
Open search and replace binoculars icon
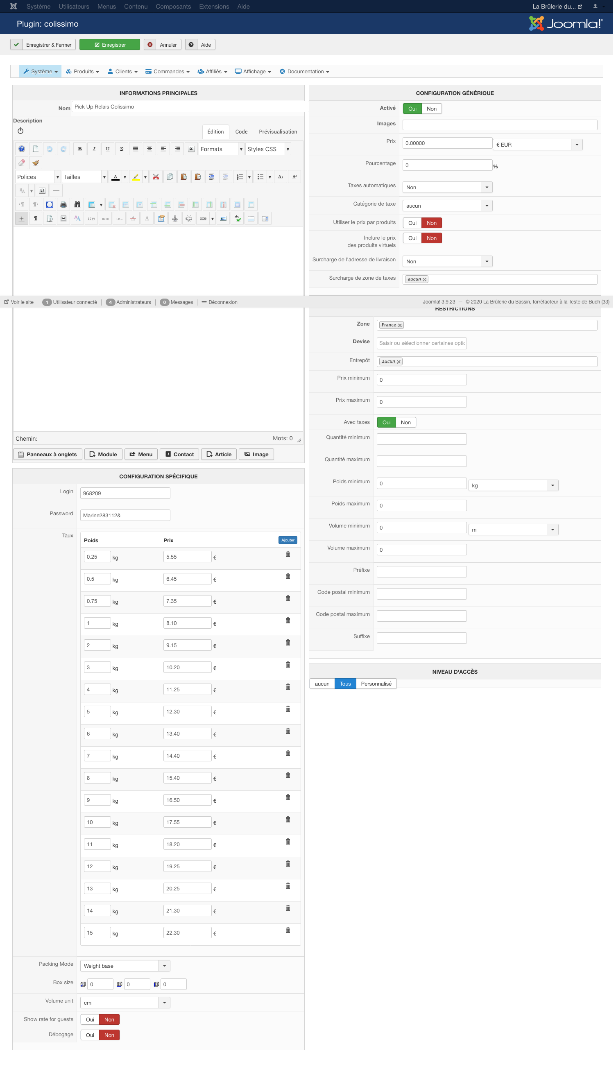point(77,205)
